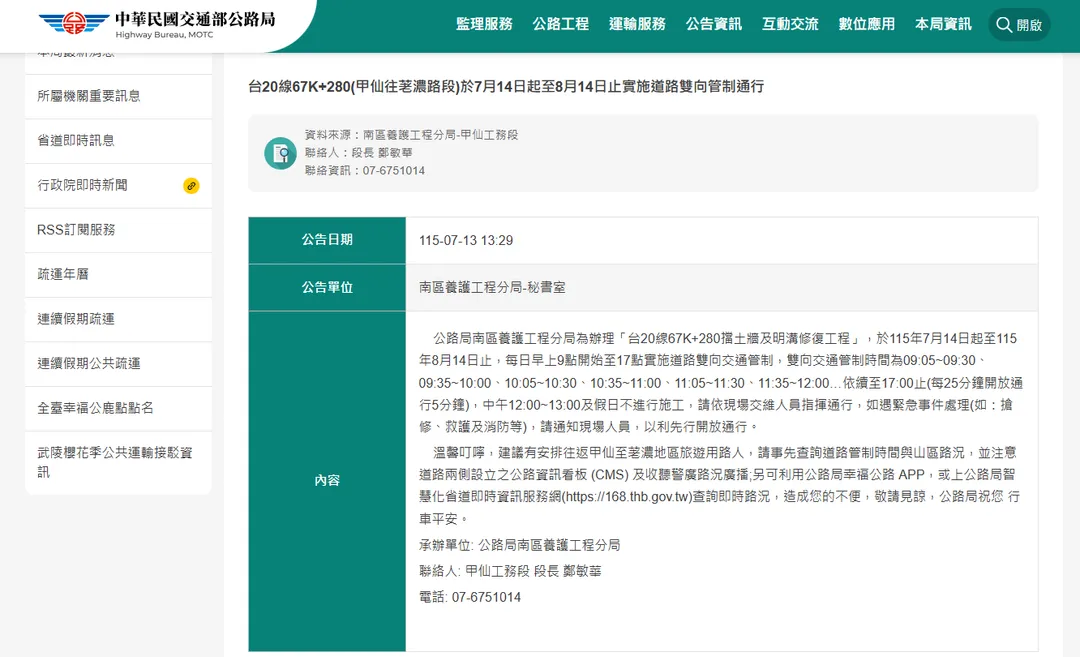Select 所屬機關重要訊息 in sidebar

(118, 96)
